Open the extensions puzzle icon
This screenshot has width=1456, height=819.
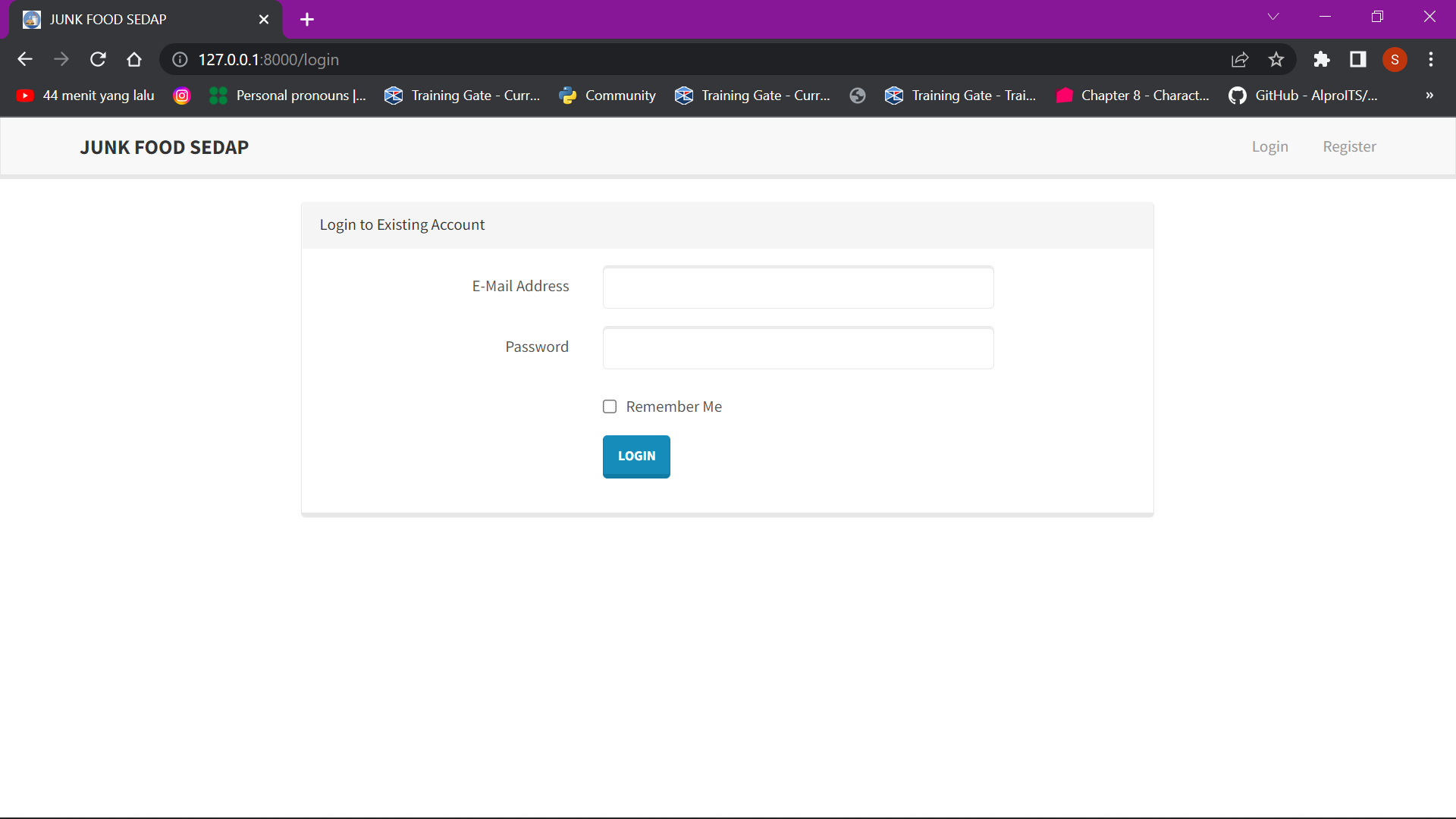tap(1322, 59)
